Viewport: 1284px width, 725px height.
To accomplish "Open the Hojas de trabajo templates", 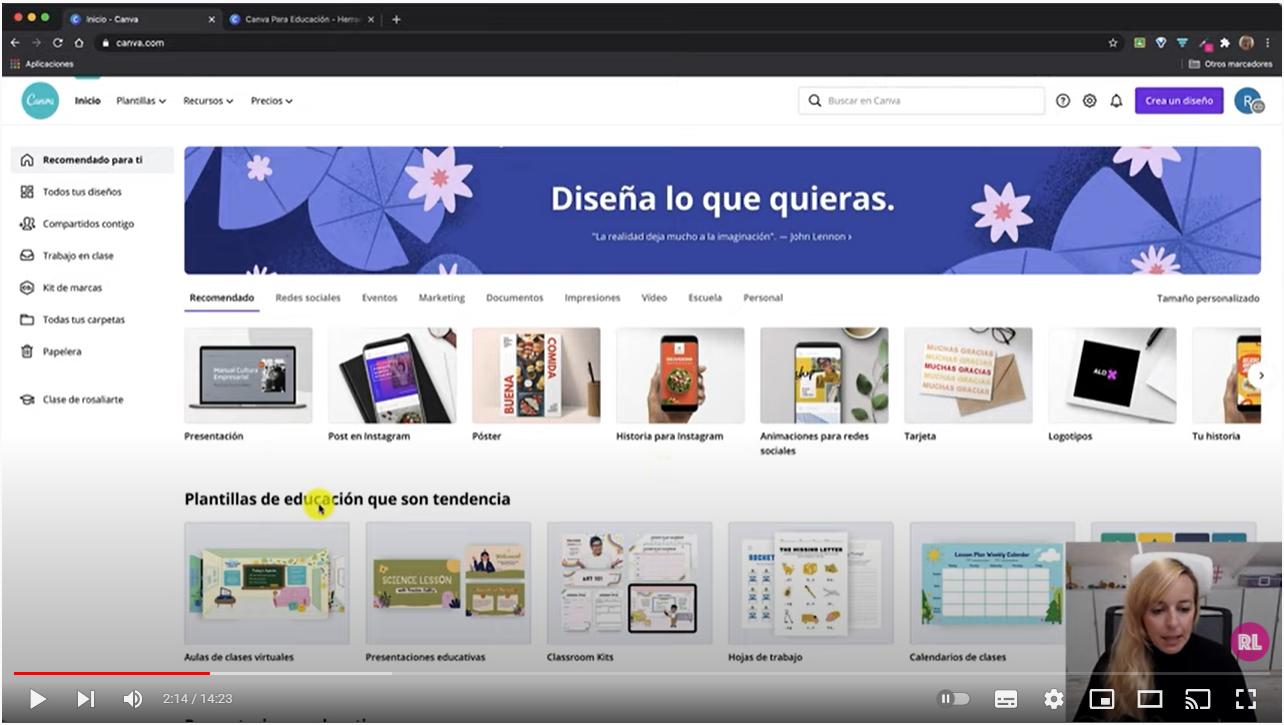I will click(x=811, y=583).
